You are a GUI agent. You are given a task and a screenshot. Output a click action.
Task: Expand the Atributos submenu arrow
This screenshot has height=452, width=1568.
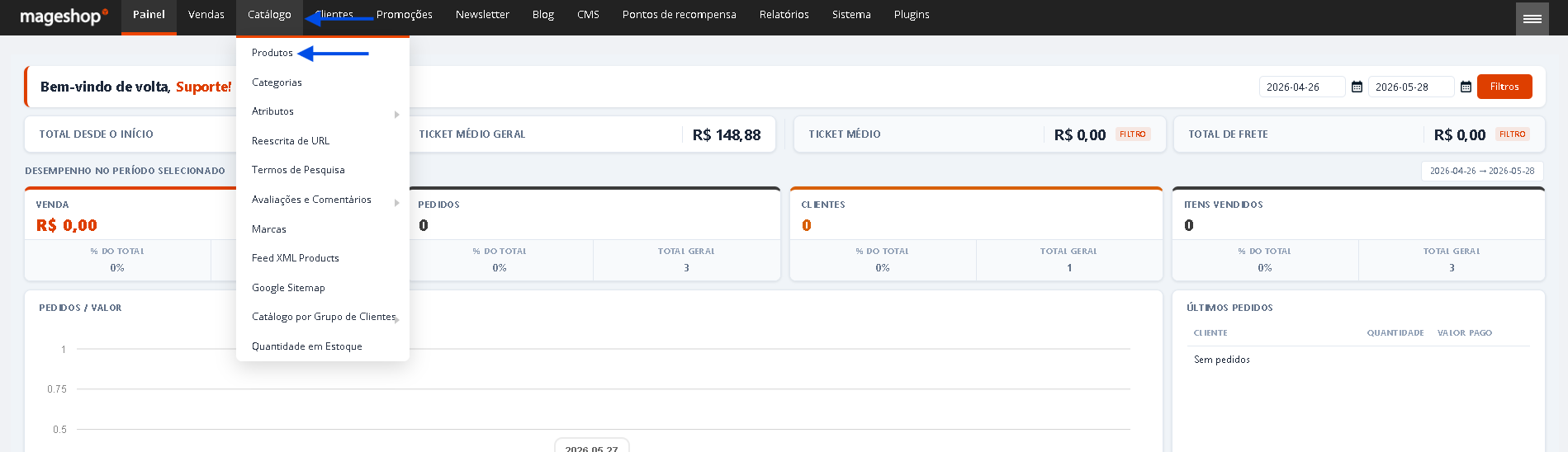[397, 115]
